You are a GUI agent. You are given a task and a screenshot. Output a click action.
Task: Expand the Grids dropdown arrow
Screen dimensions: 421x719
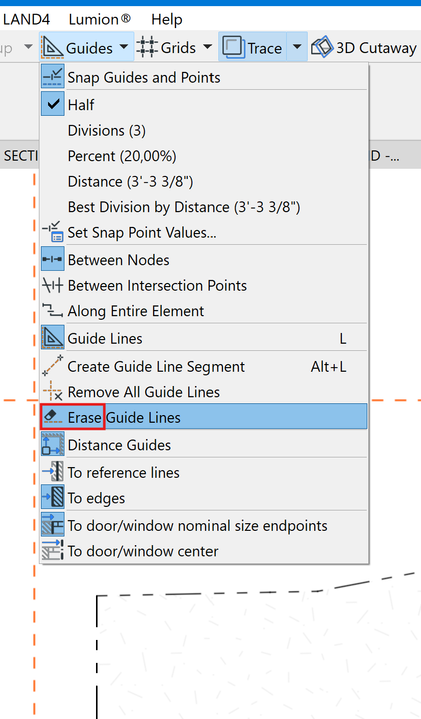[207, 47]
